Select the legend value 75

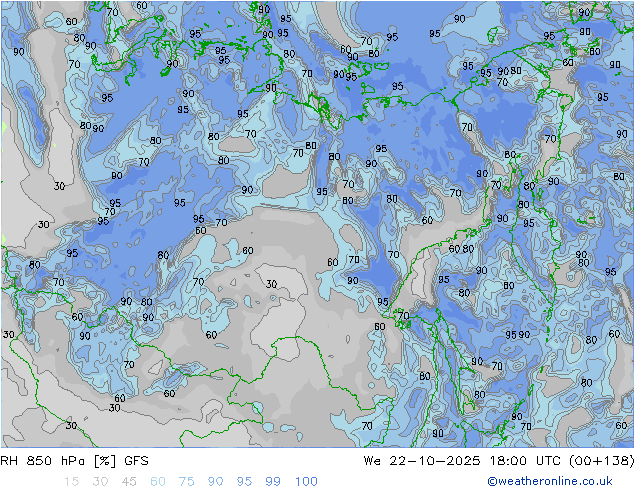186,482
